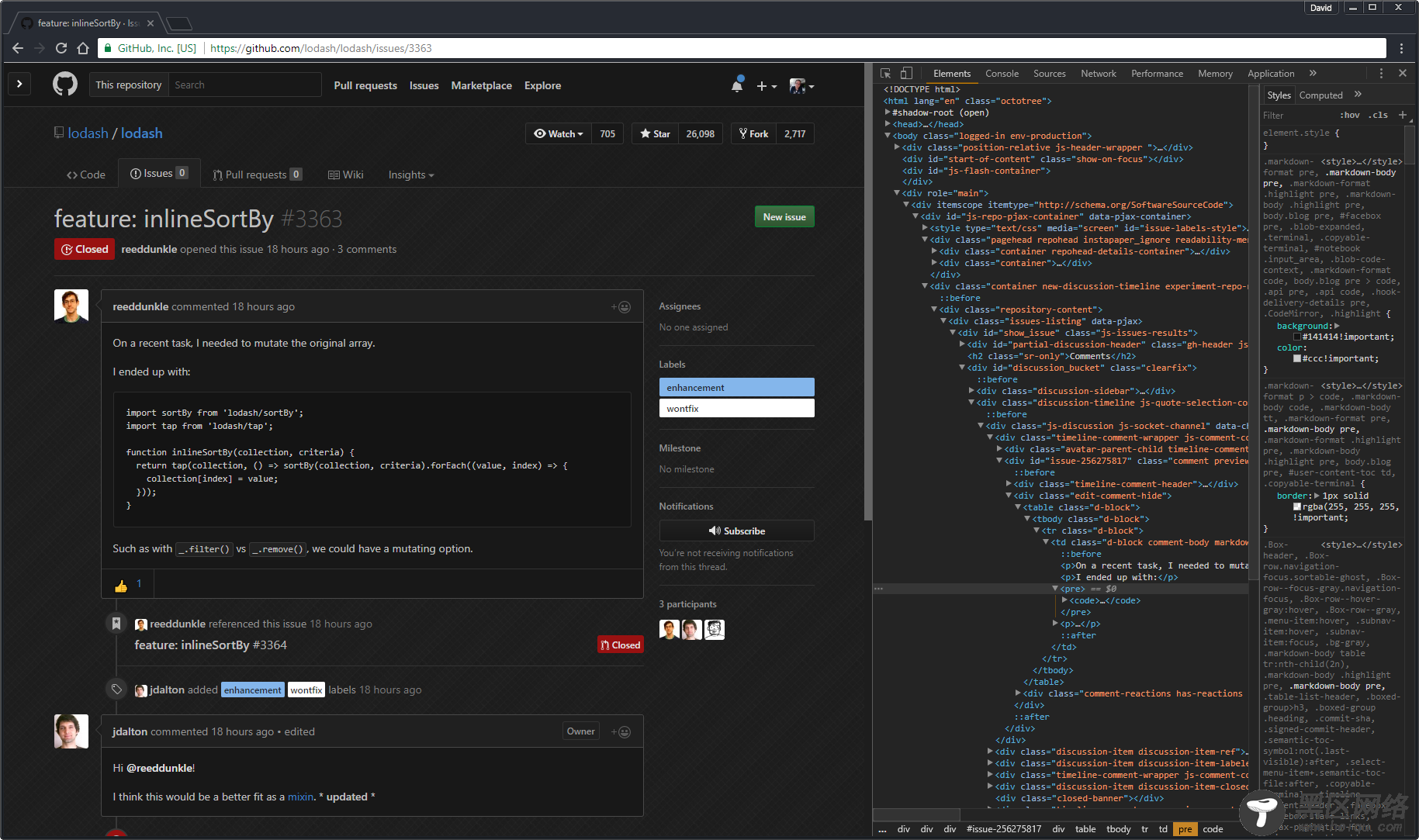Click the thumbs up reaction

tap(127, 585)
